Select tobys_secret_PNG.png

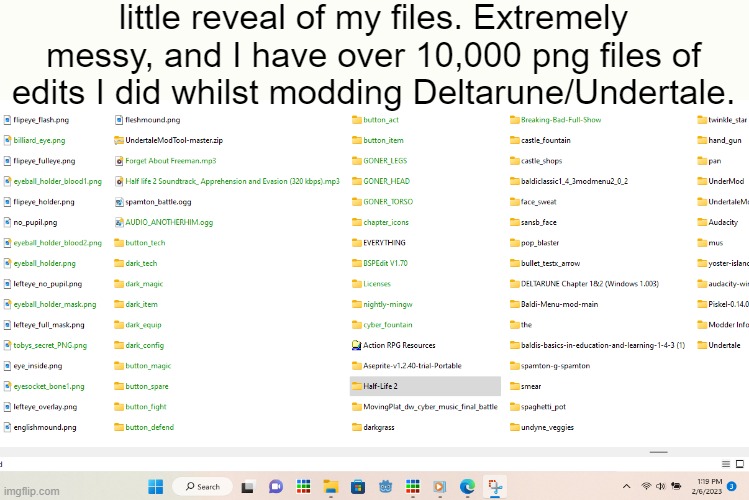tap(45, 345)
